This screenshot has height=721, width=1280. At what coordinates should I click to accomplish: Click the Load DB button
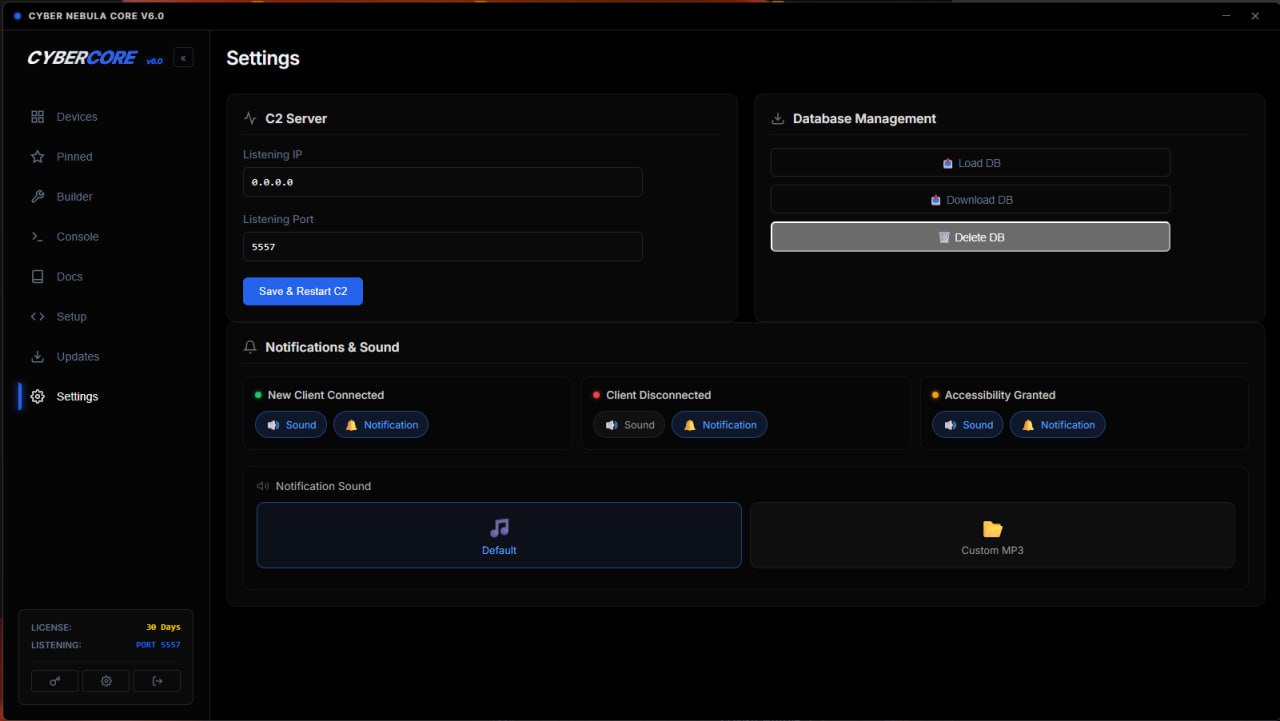pos(970,163)
